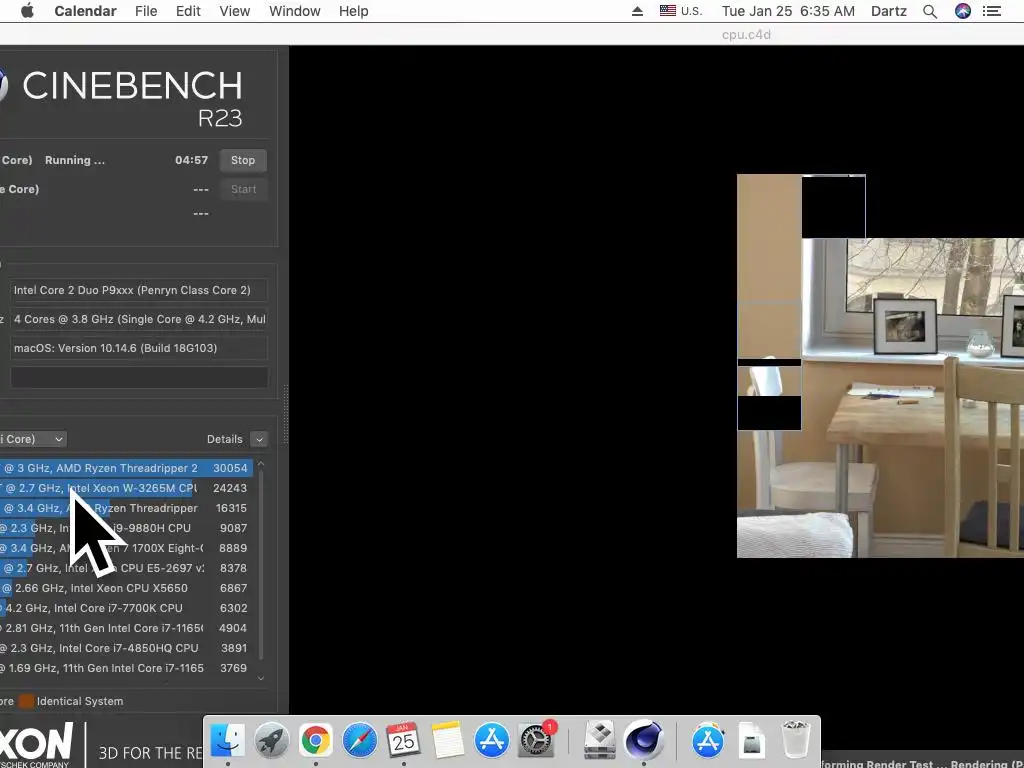
Task: Select the Intel Core i7-7700K CPU row
Action: pos(127,608)
